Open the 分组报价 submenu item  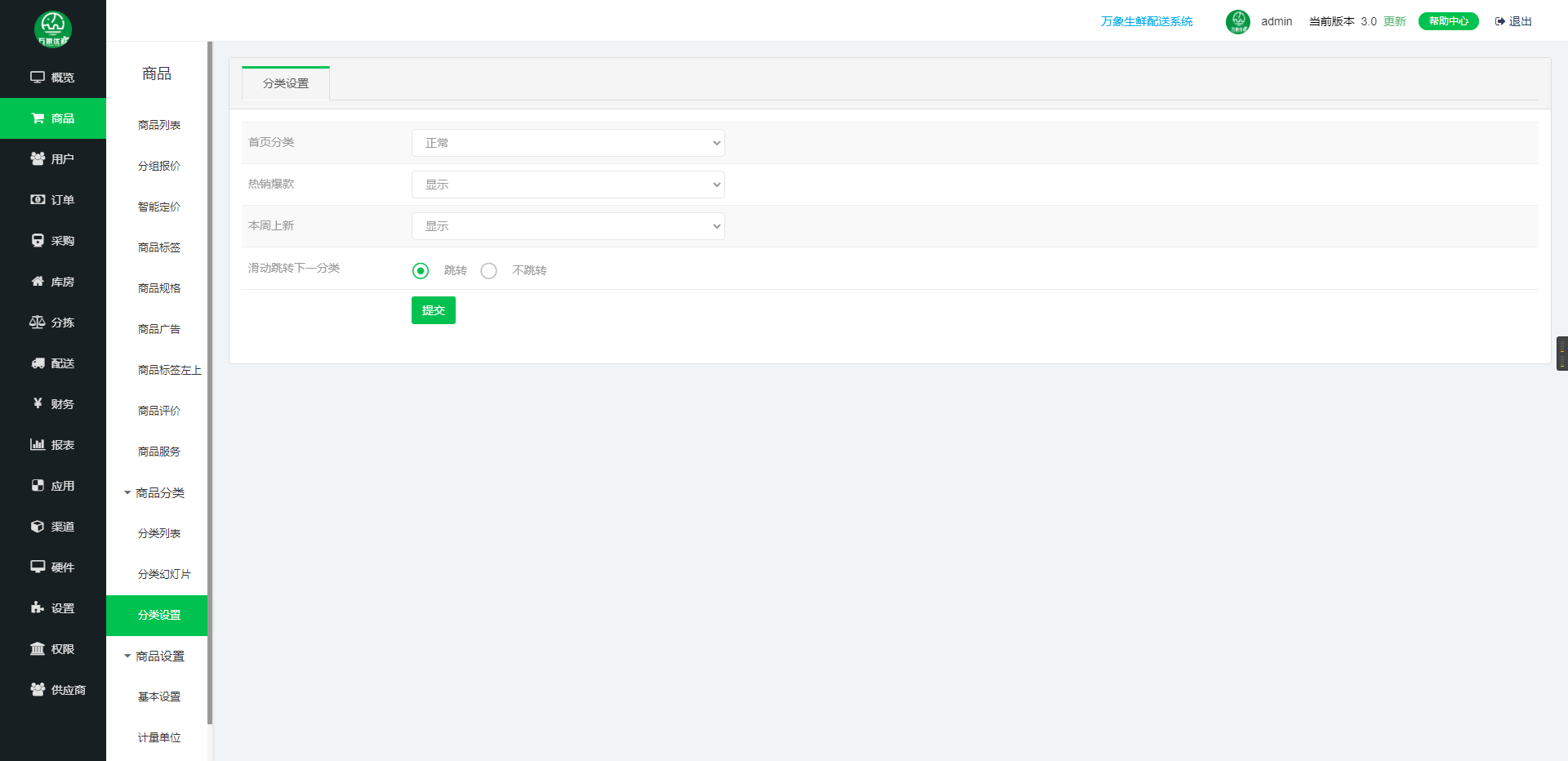click(x=159, y=166)
